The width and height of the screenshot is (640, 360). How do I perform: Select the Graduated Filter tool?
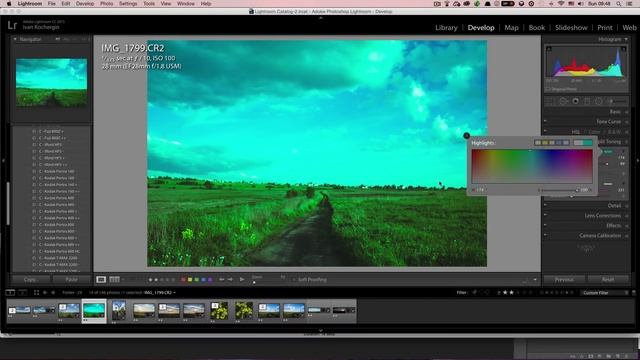tap(587, 101)
